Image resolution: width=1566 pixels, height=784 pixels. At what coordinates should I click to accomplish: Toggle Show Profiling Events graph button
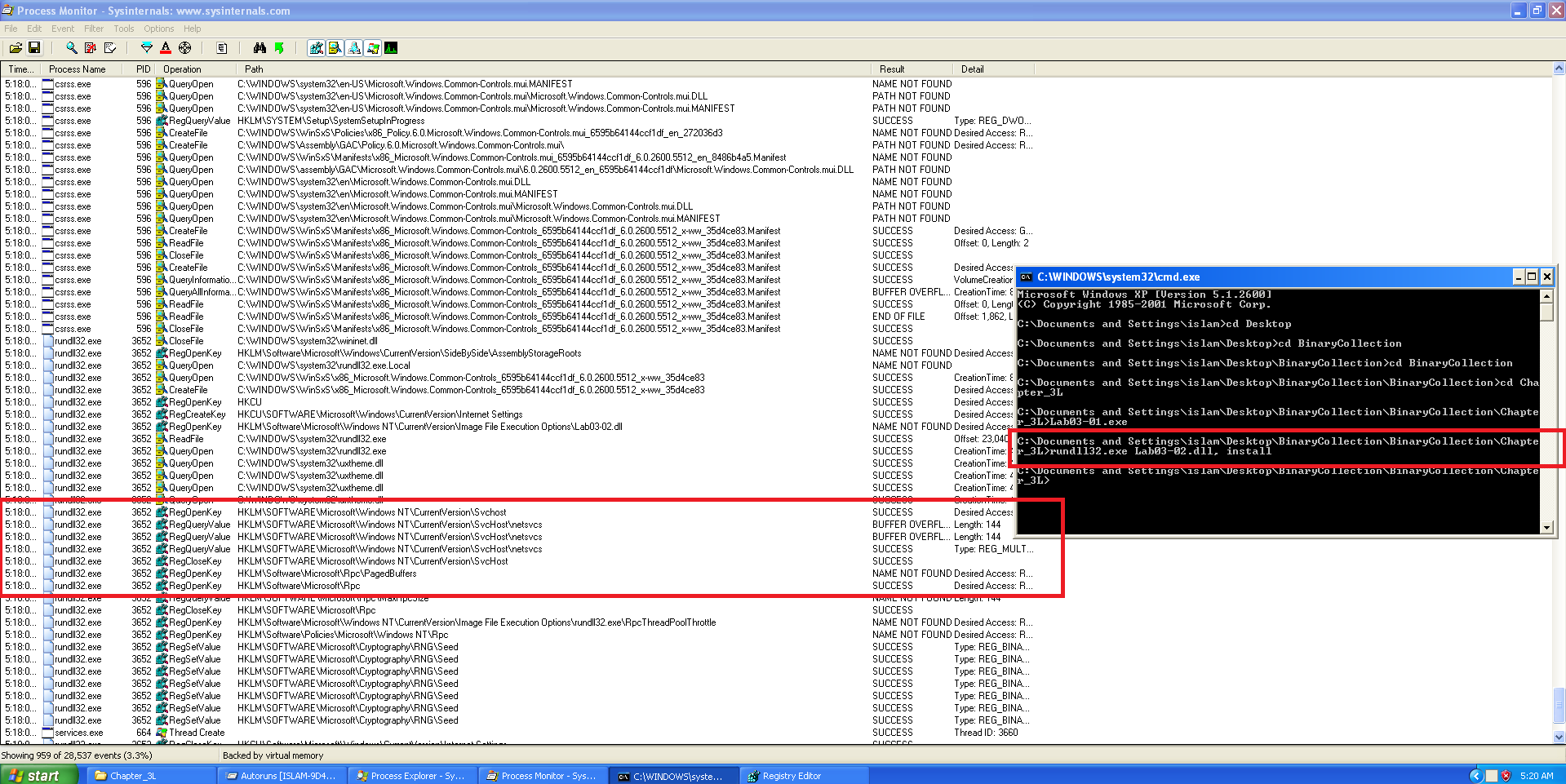coord(392,48)
